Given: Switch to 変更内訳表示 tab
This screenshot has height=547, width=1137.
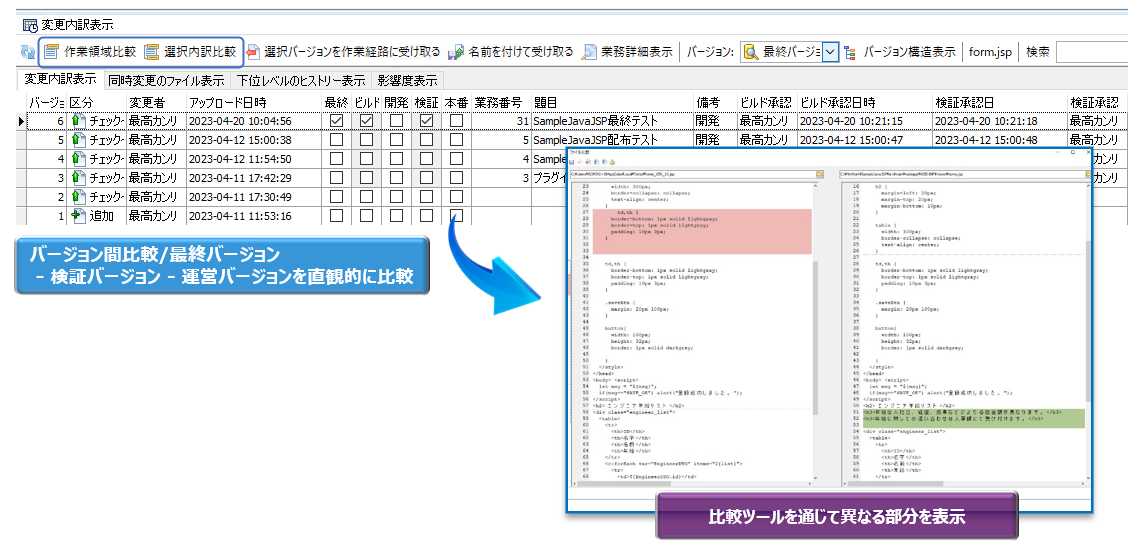Looking at the screenshot, I should 59,79.
